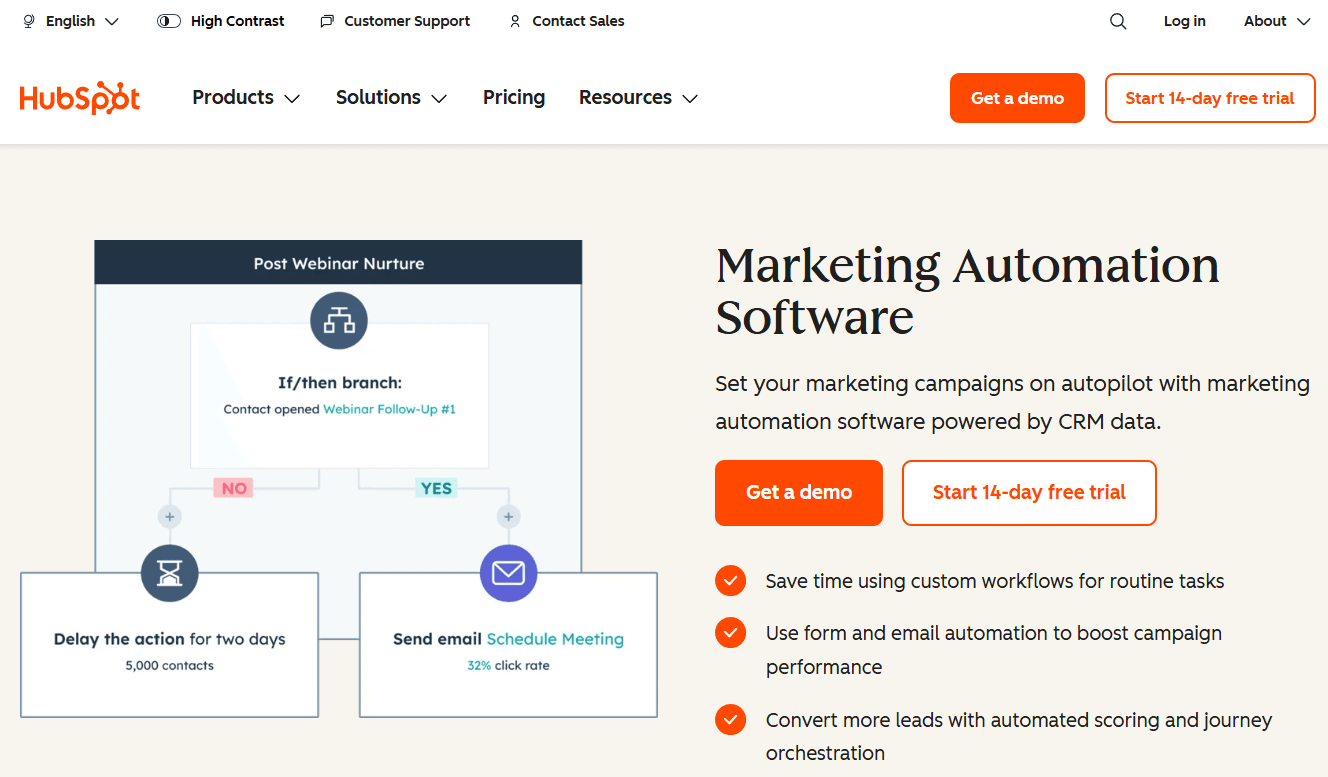This screenshot has height=777, width=1328.
Task: Click the plus connector under the NO branch
Action: click(x=170, y=516)
